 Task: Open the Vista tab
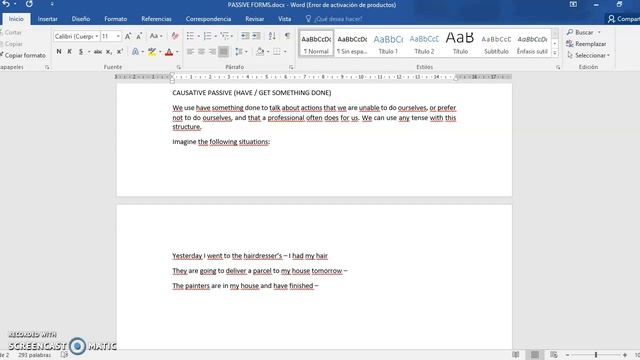(x=284, y=19)
